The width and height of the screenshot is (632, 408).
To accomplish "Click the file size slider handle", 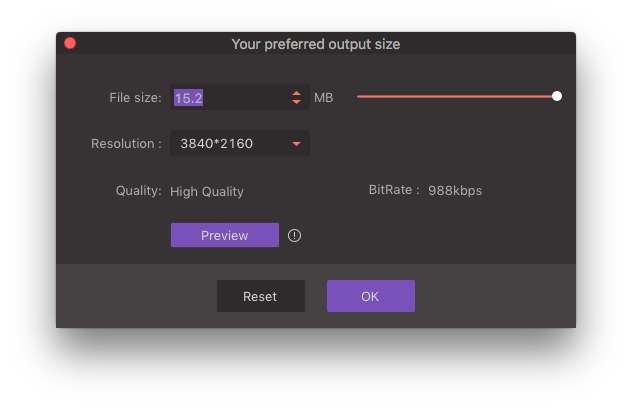I will pyautogui.click(x=557, y=97).
